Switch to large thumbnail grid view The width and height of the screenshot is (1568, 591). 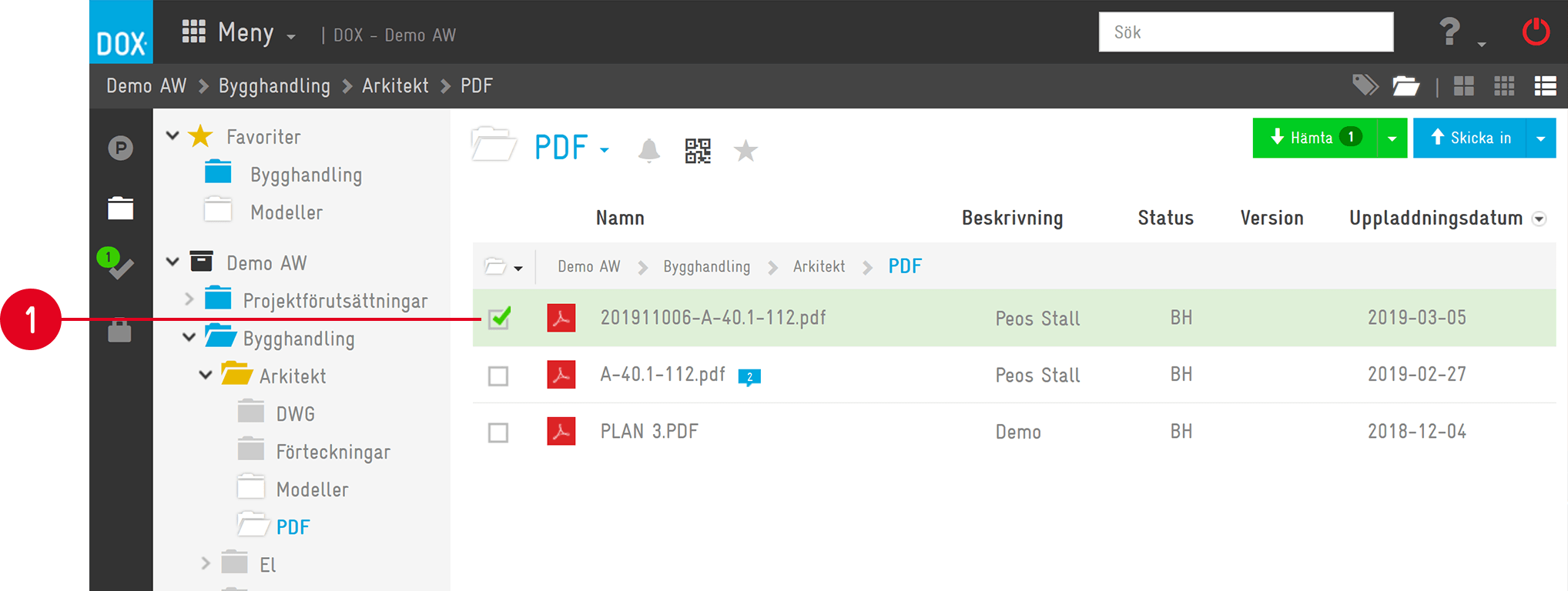(x=1463, y=86)
